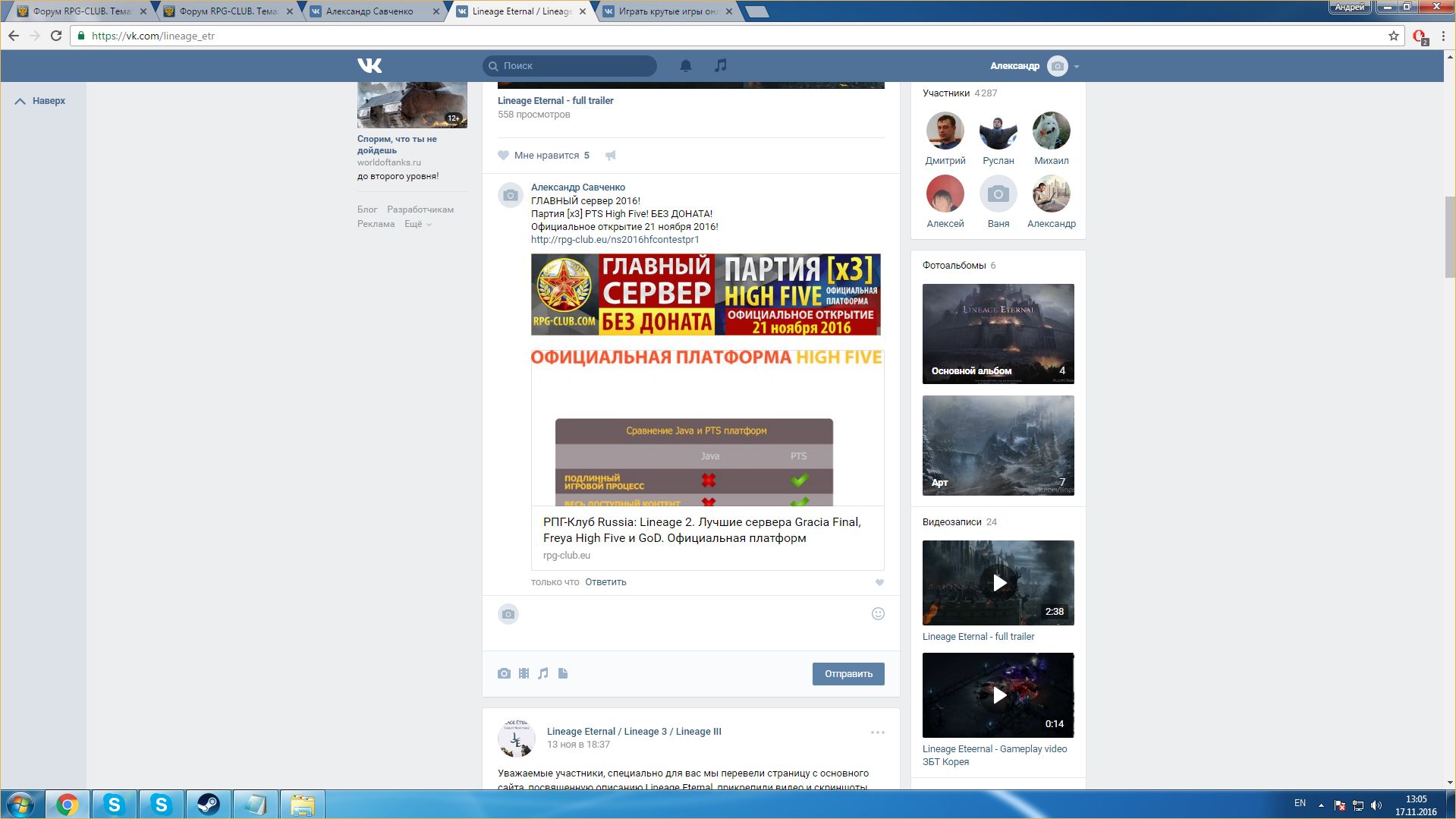The image size is (1456, 819).
Task: Open Александр profile dropdown arrow
Action: pyautogui.click(x=1077, y=67)
